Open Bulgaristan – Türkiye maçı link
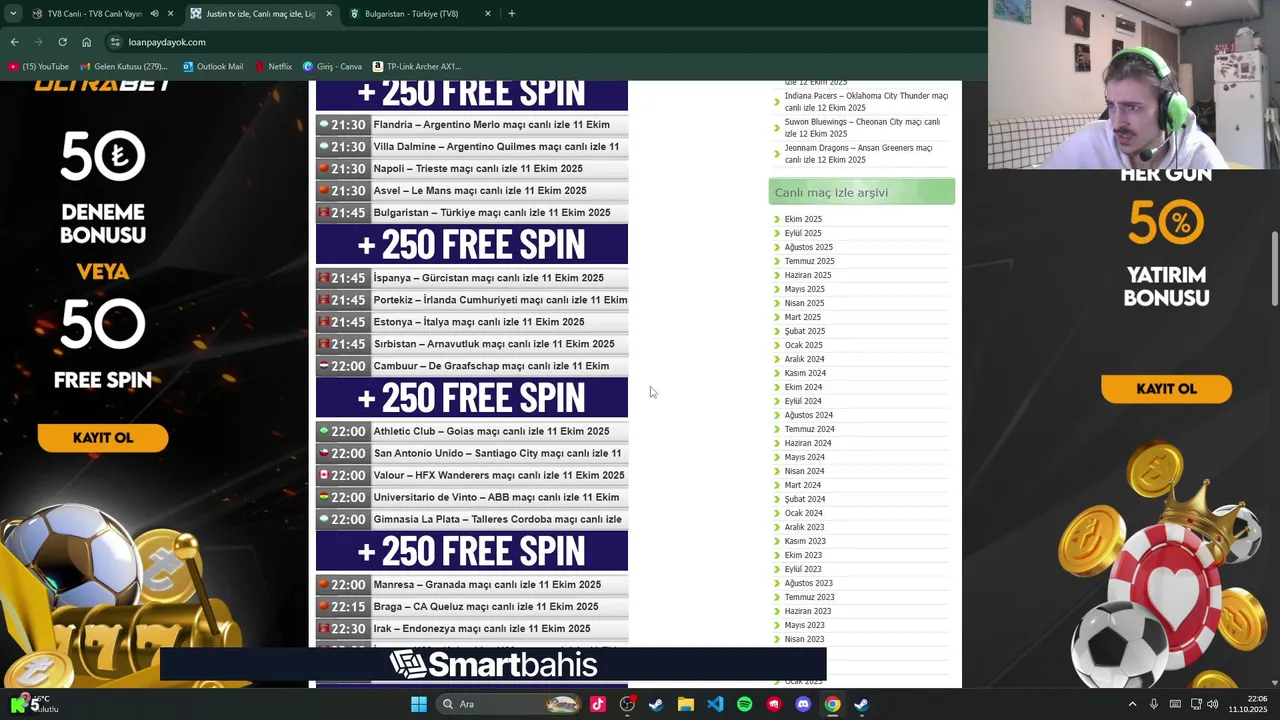 (x=492, y=213)
